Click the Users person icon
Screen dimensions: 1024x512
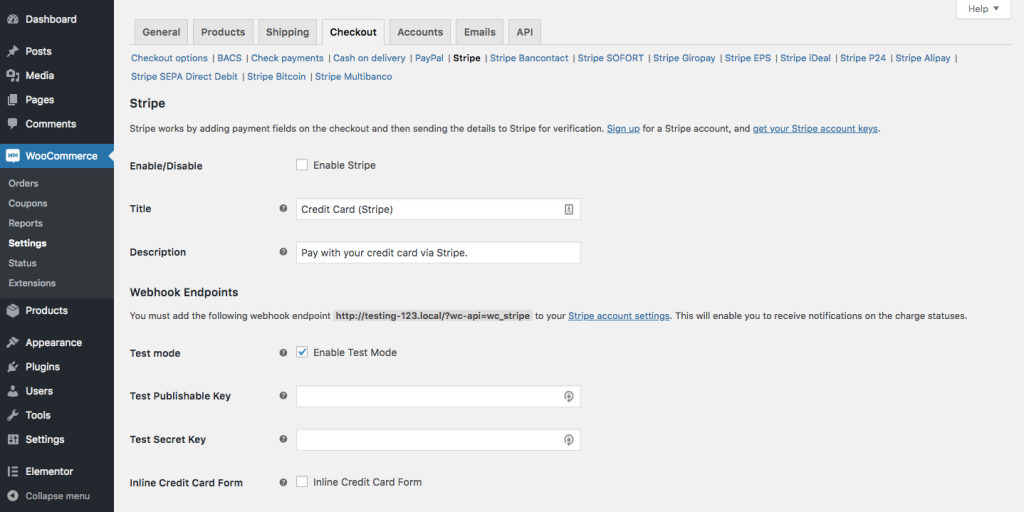tap(12, 391)
